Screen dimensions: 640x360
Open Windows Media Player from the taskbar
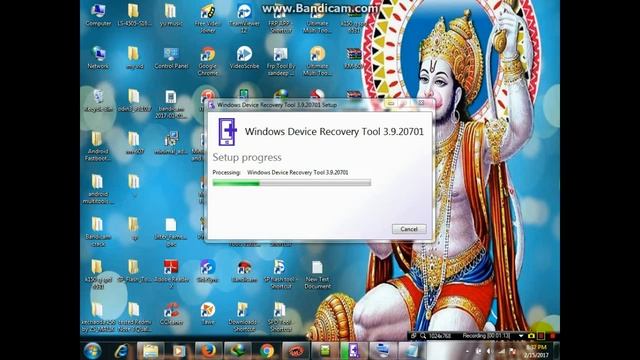click(179, 351)
